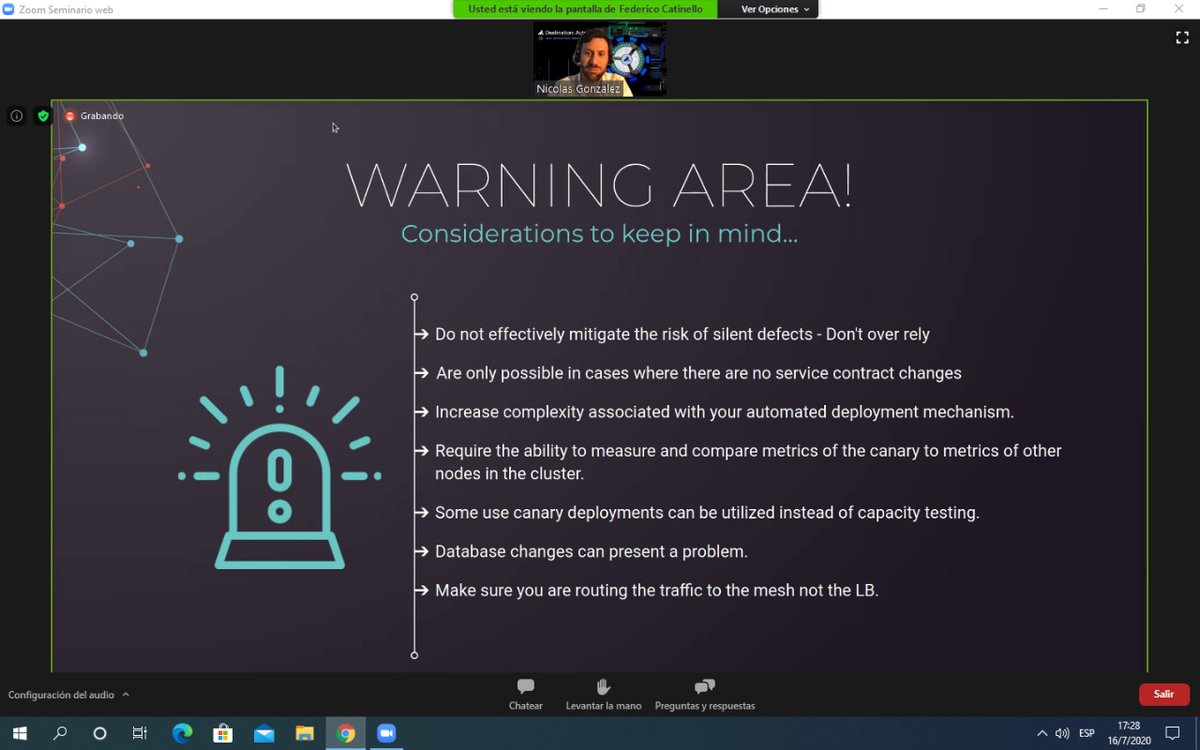
Task: Click 'Considerations to keep in mind...' subtitle
Action: (x=599, y=234)
